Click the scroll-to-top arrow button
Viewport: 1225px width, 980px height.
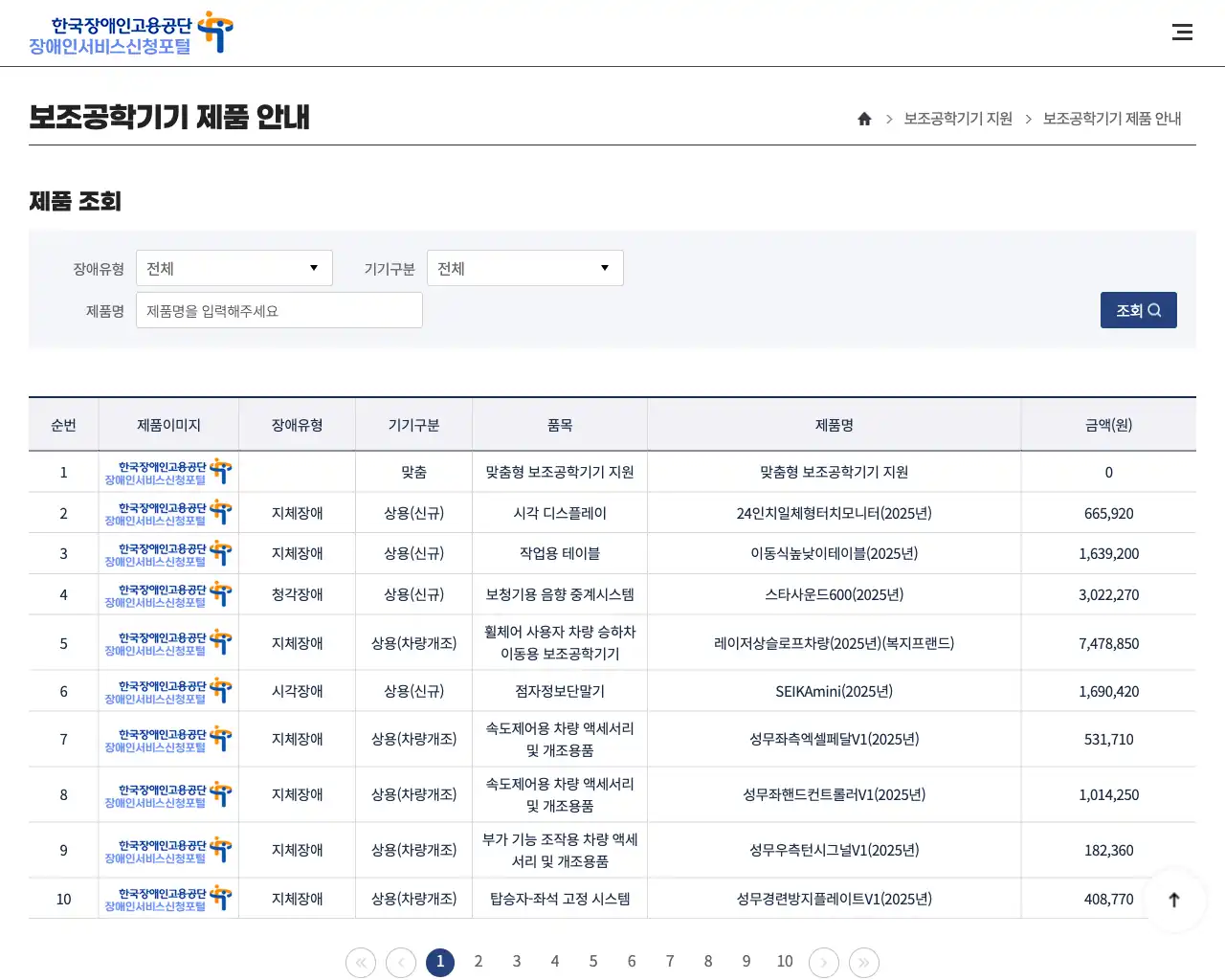(x=1174, y=900)
